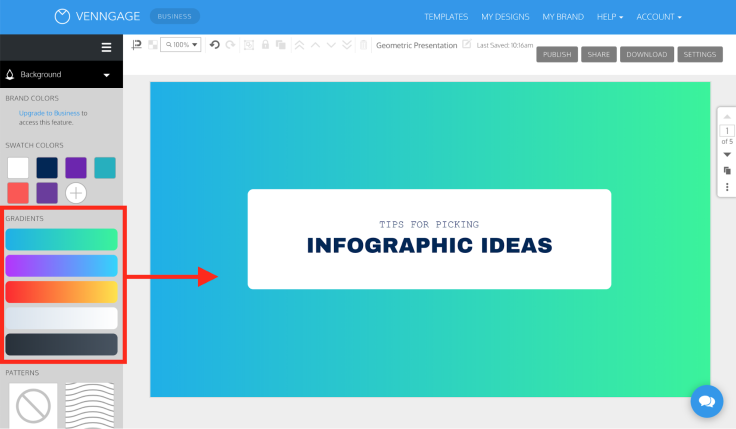Click the Business plan badge
736x429 pixels.
[x=175, y=16]
